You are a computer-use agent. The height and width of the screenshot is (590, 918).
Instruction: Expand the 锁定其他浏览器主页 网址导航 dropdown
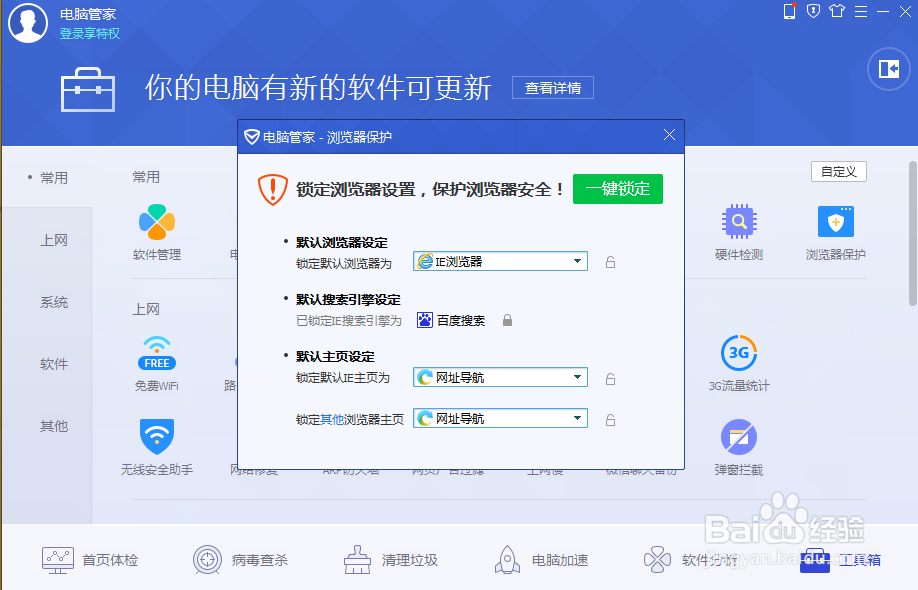click(500, 419)
